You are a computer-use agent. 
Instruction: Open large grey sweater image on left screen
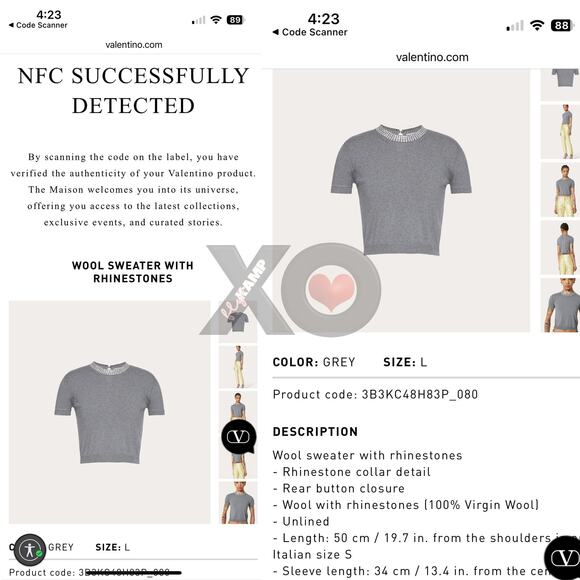pyautogui.click(x=109, y=412)
